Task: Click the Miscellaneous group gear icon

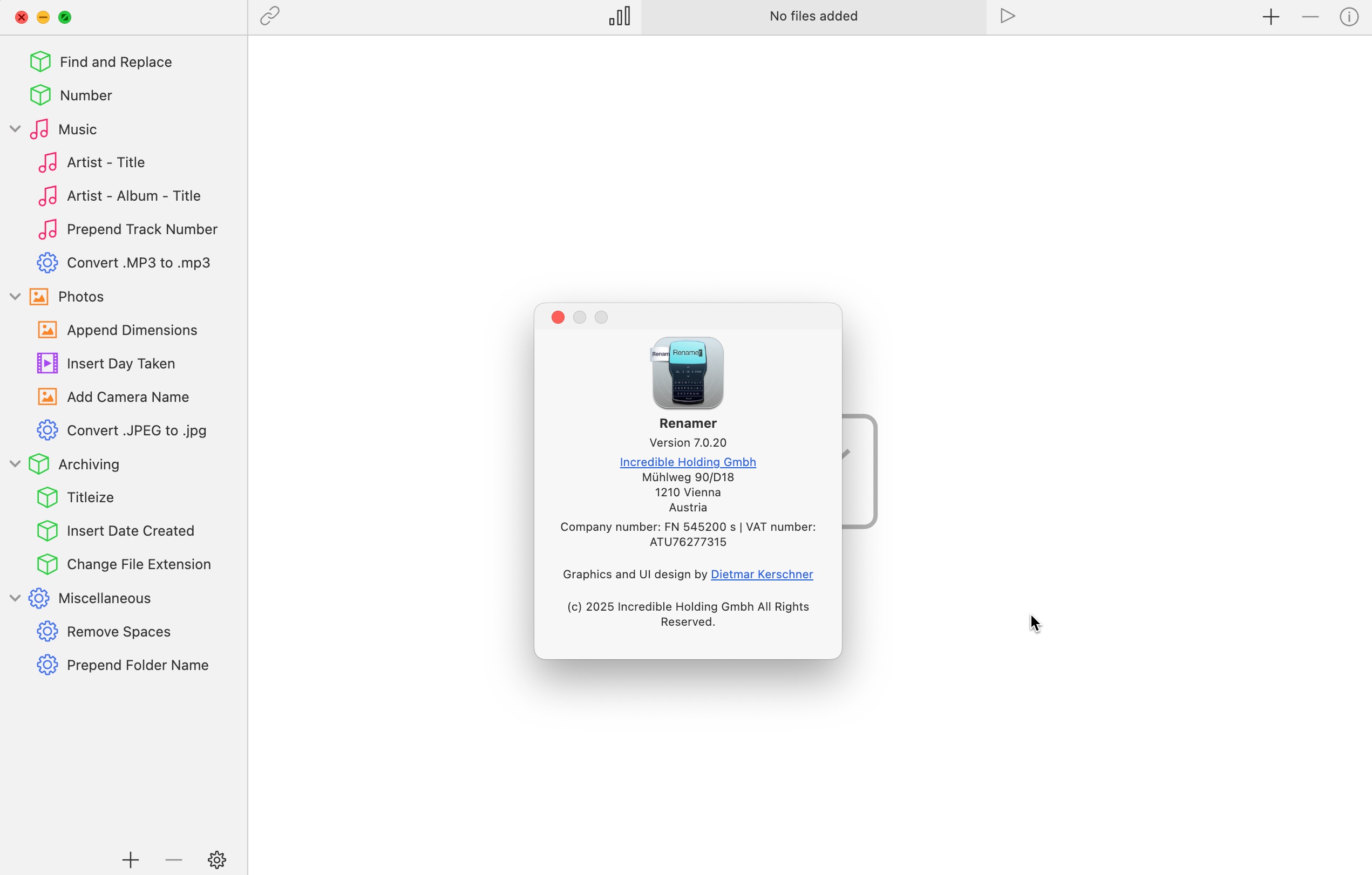Action: (39, 598)
